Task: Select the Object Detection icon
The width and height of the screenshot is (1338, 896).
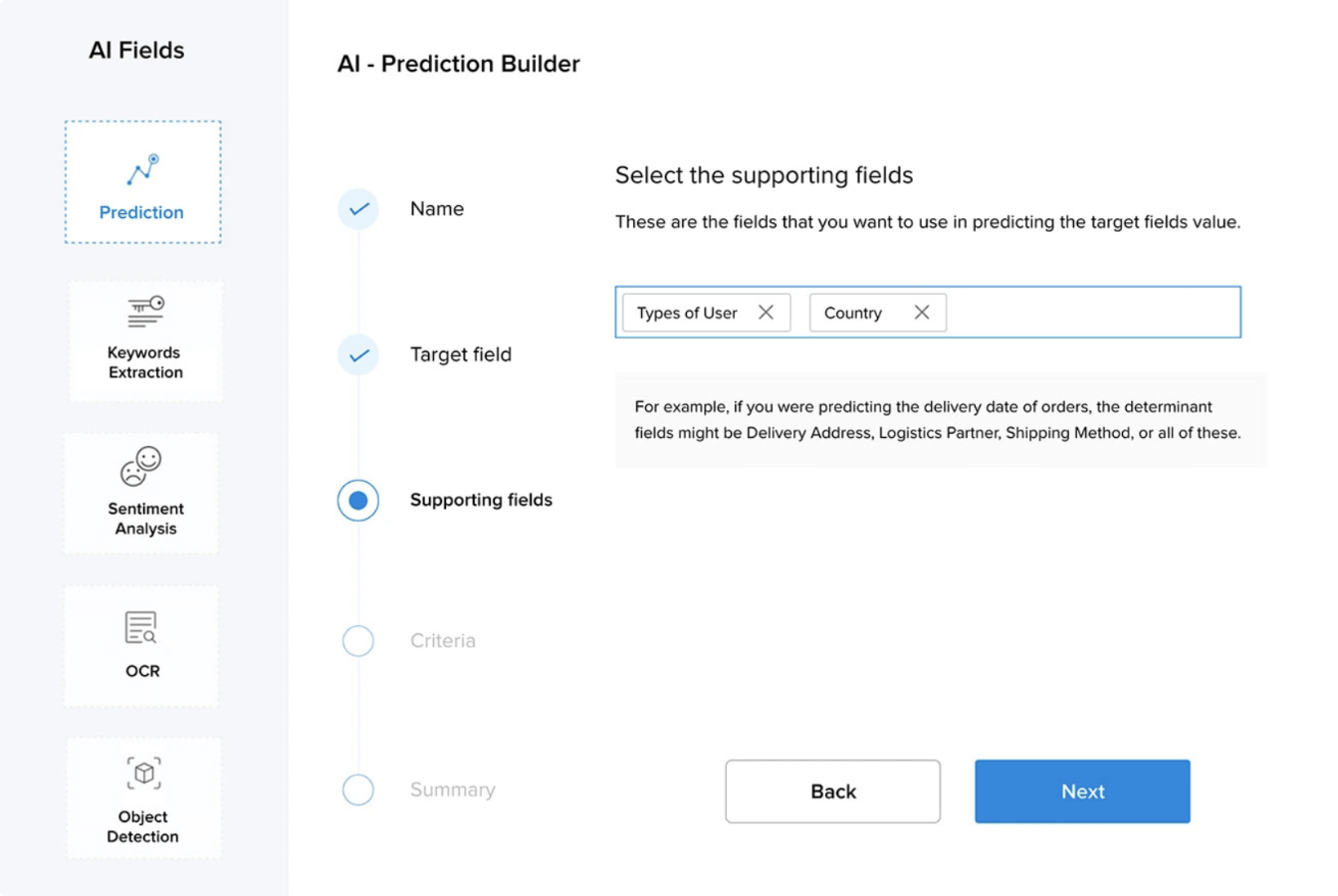Action: (x=142, y=797)
